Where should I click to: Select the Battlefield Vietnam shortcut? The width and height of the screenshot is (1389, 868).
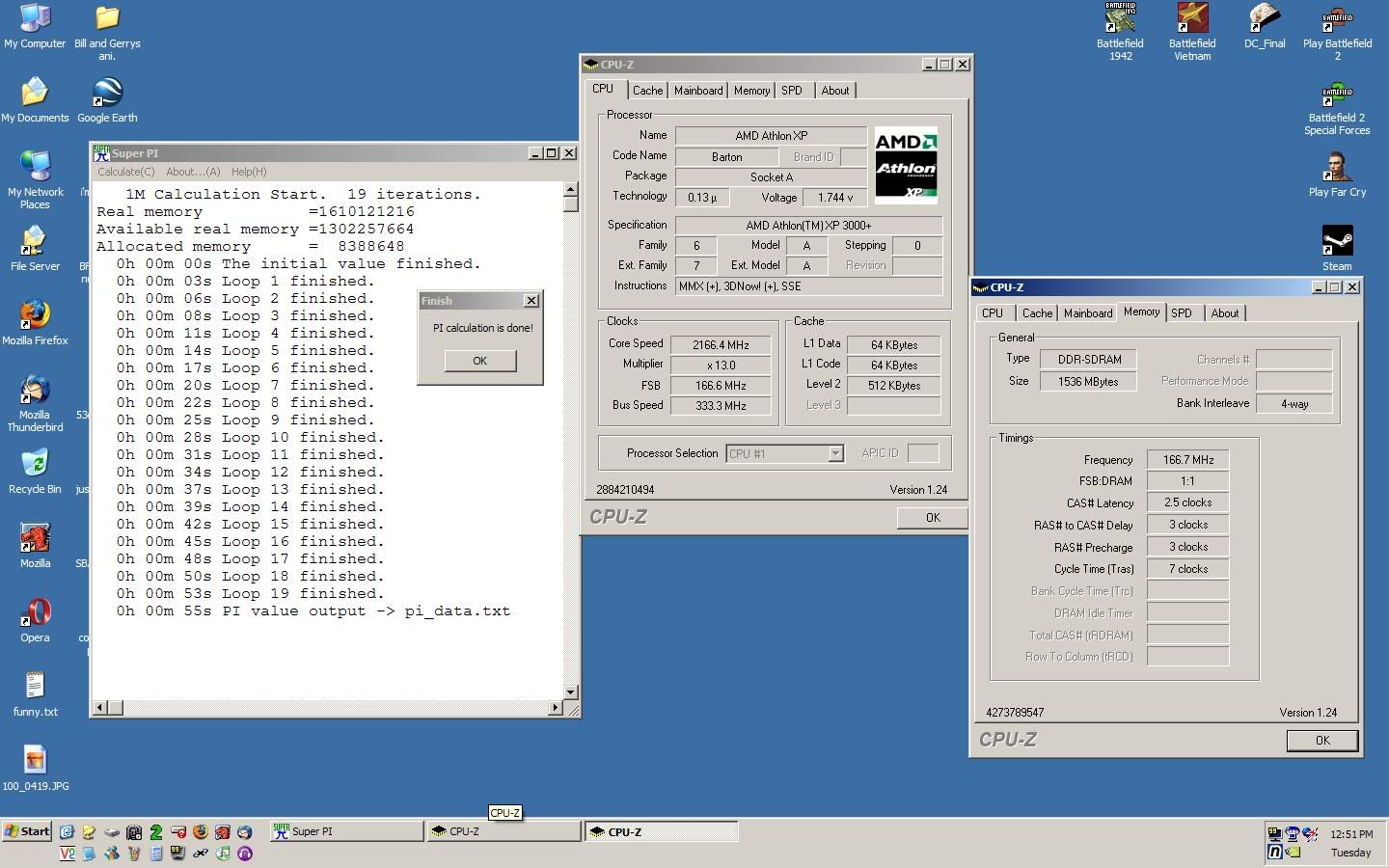pyautogui.click(x=1192, y=33)
